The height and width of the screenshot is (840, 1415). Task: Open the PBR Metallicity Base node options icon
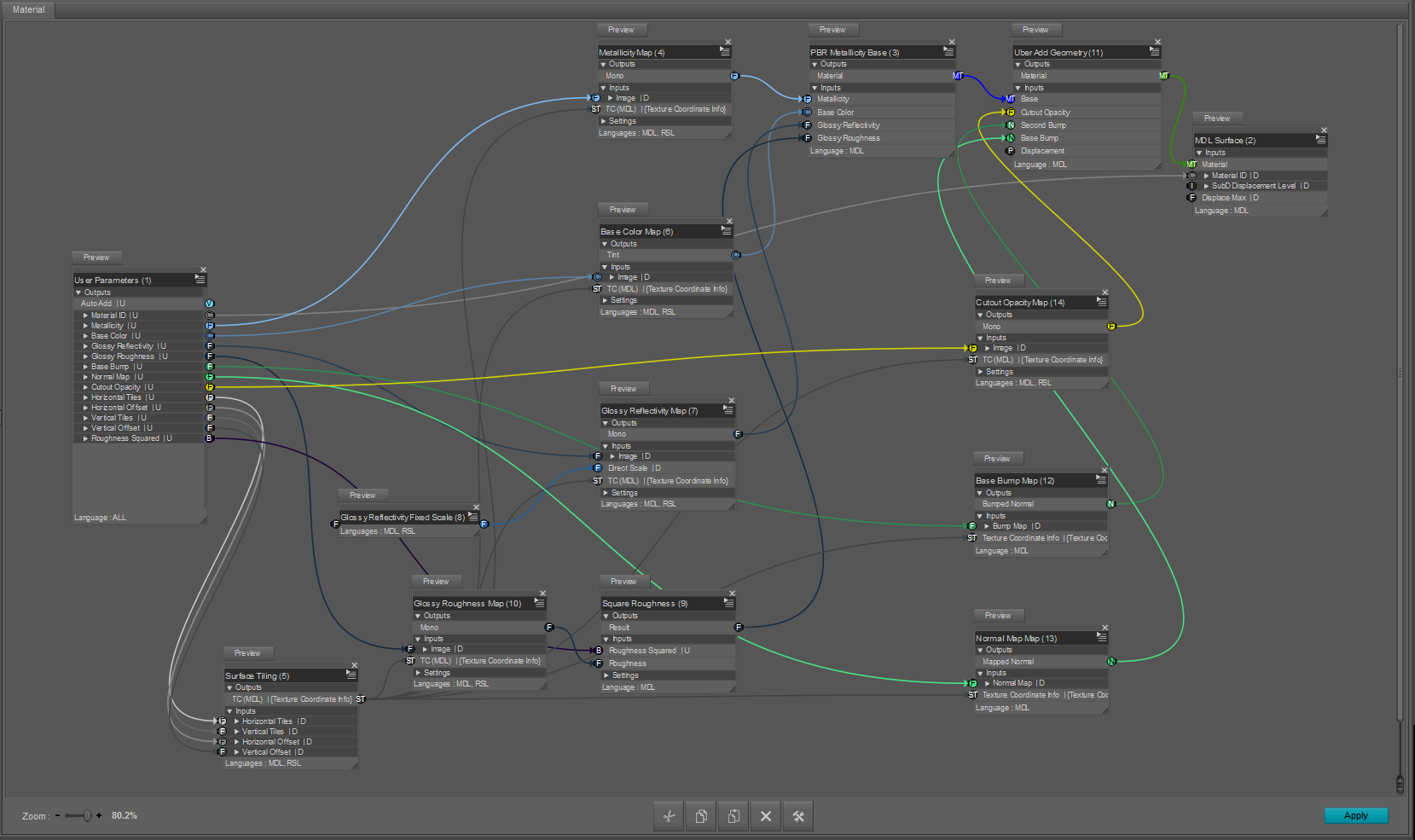(948, 51)
